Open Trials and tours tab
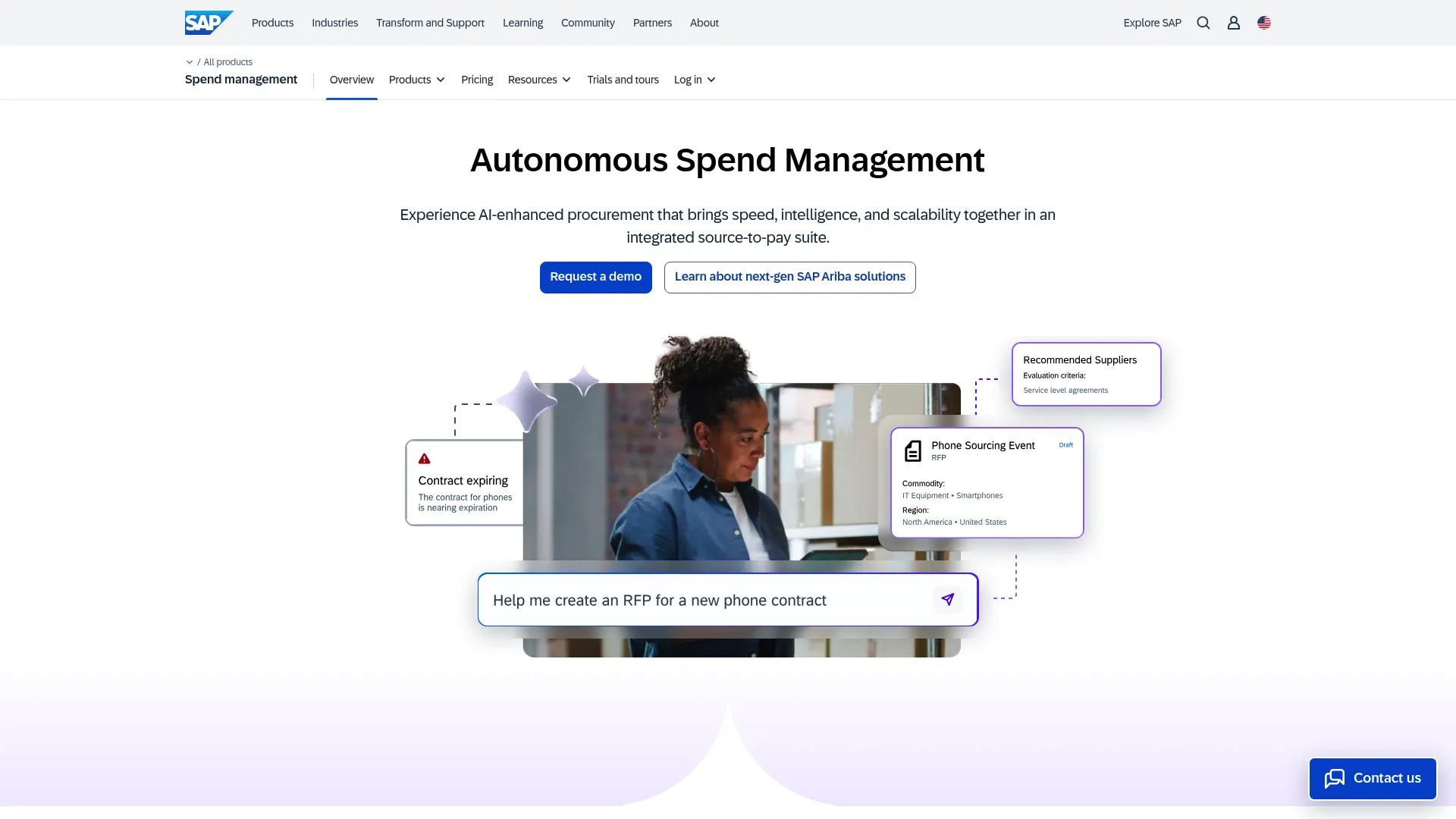Image resolution: width=1456 pixels, height=819 pixels. tap(623, 80)
